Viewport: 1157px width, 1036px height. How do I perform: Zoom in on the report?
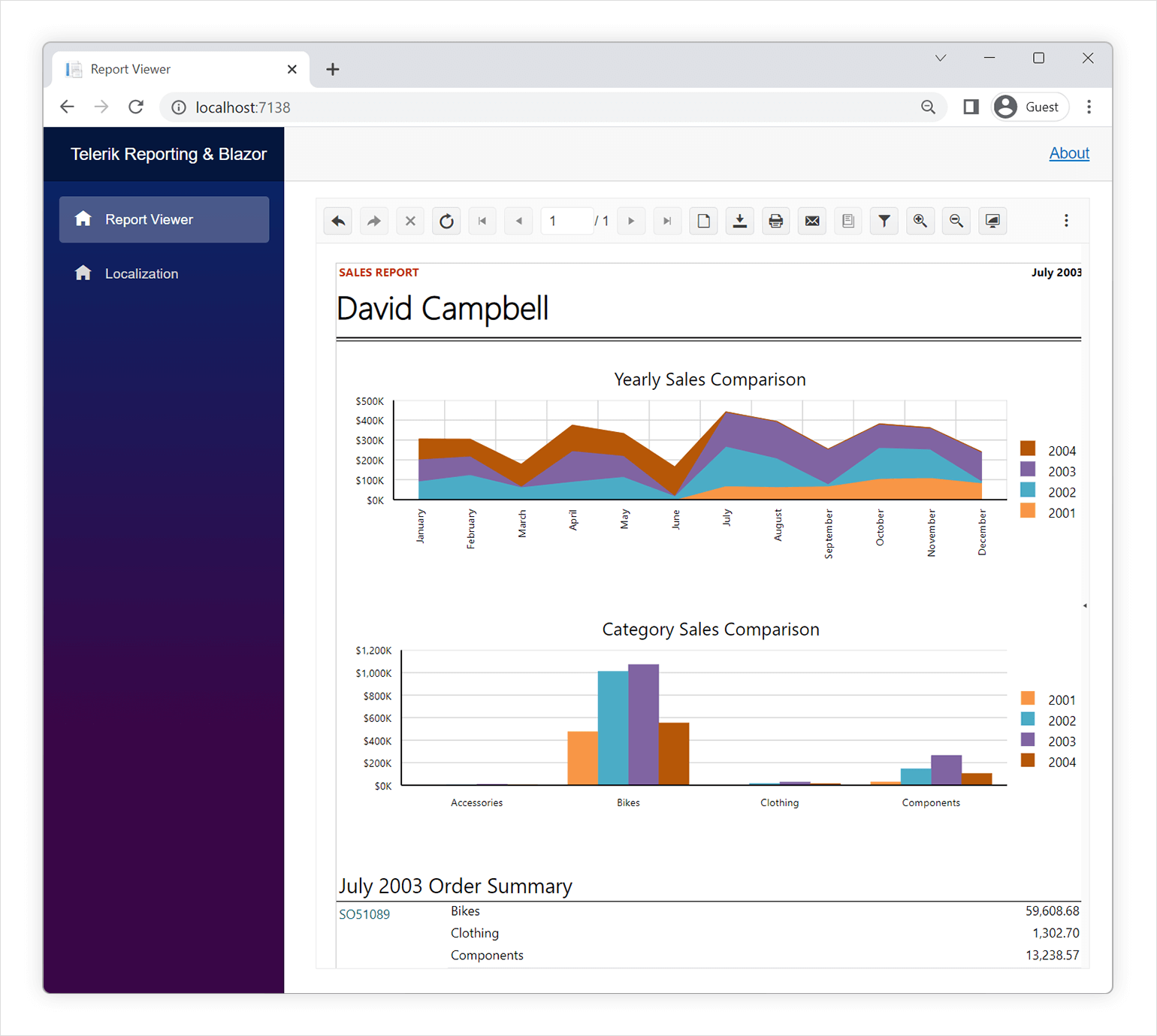click(x=920, y=220)
